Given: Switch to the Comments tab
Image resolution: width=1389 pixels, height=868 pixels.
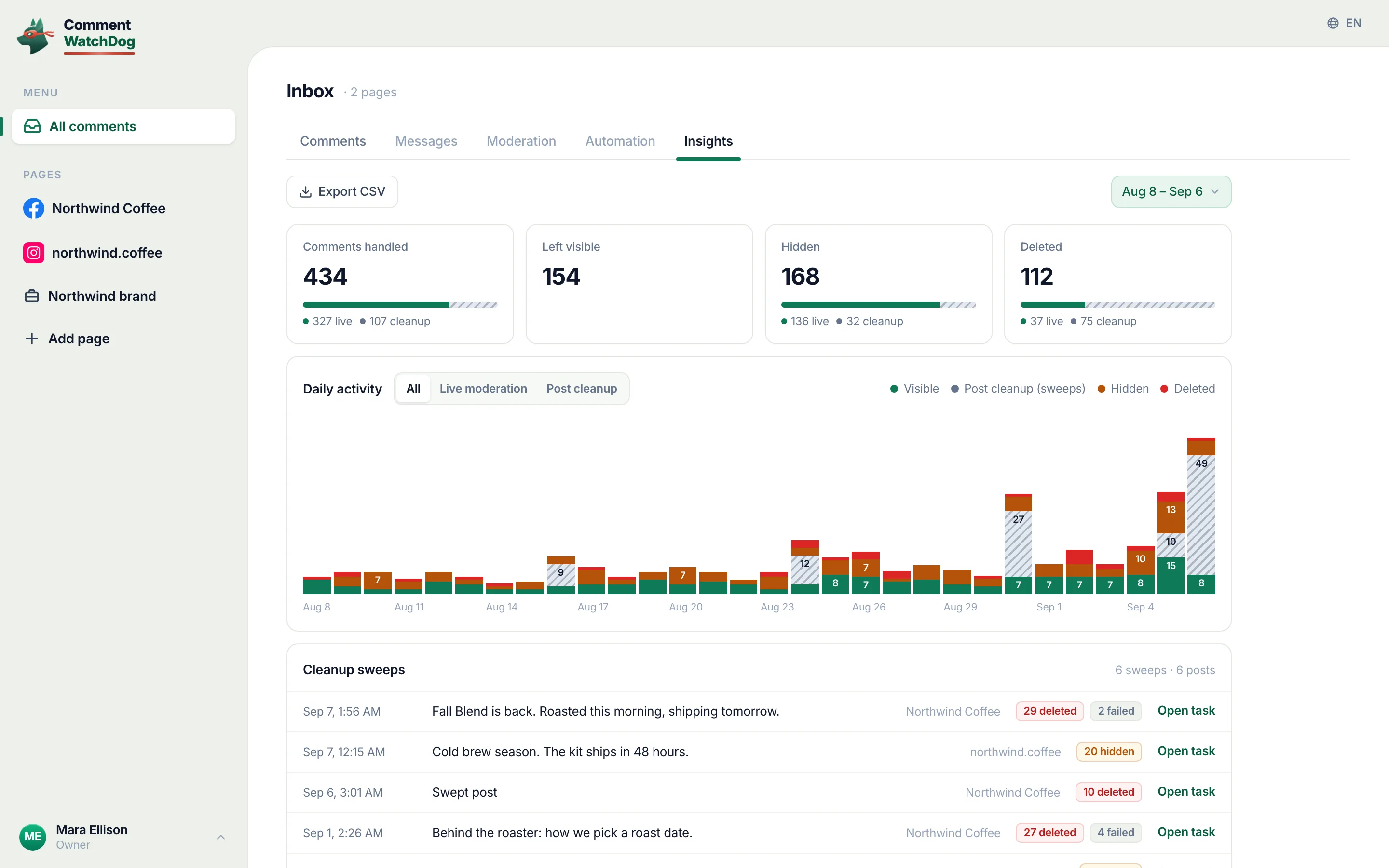Looking at the screenshot, I should pyautogui.click(x=333, y=141).
